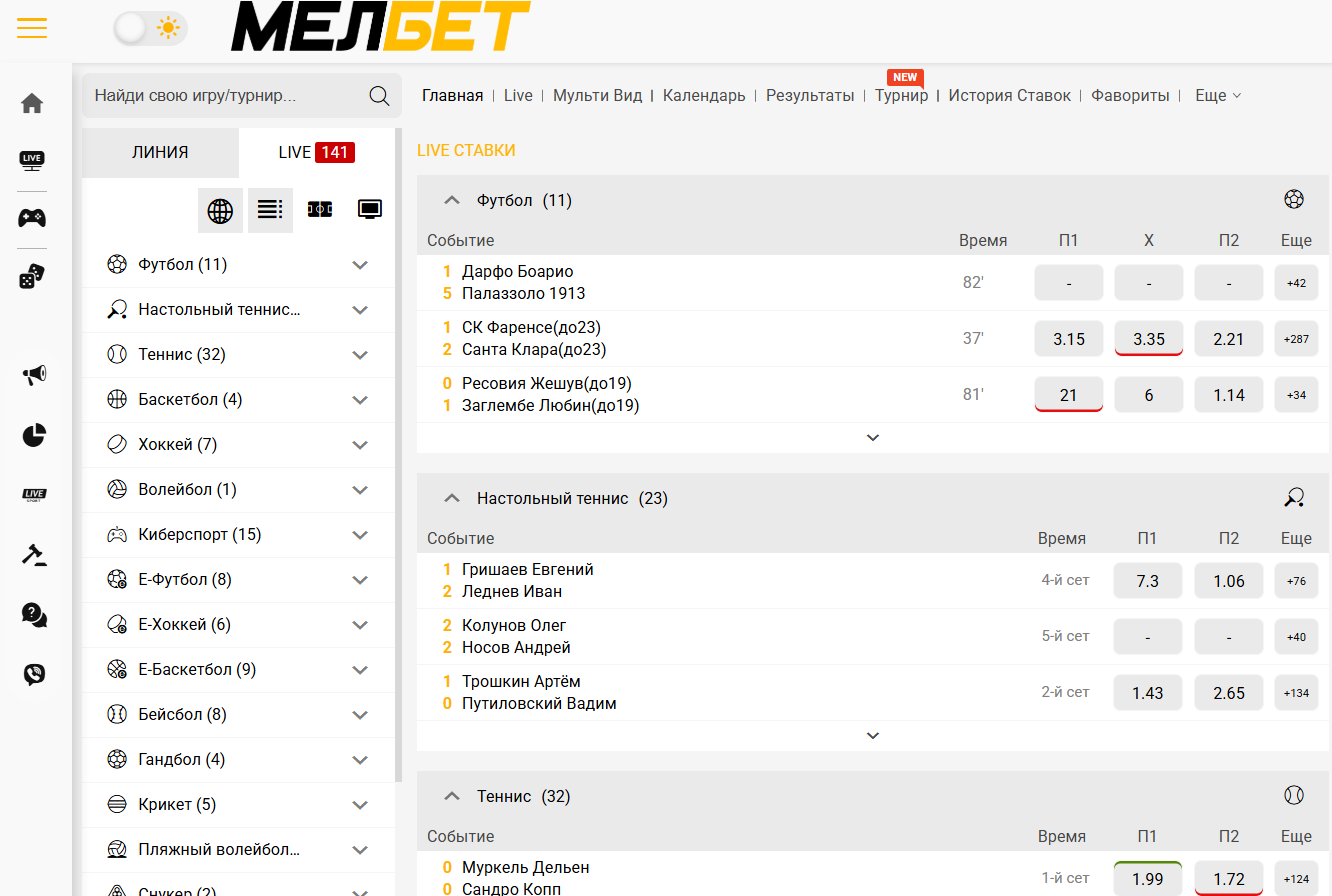Open Бейсбол (8) in sidebar

tap(238, 715)
